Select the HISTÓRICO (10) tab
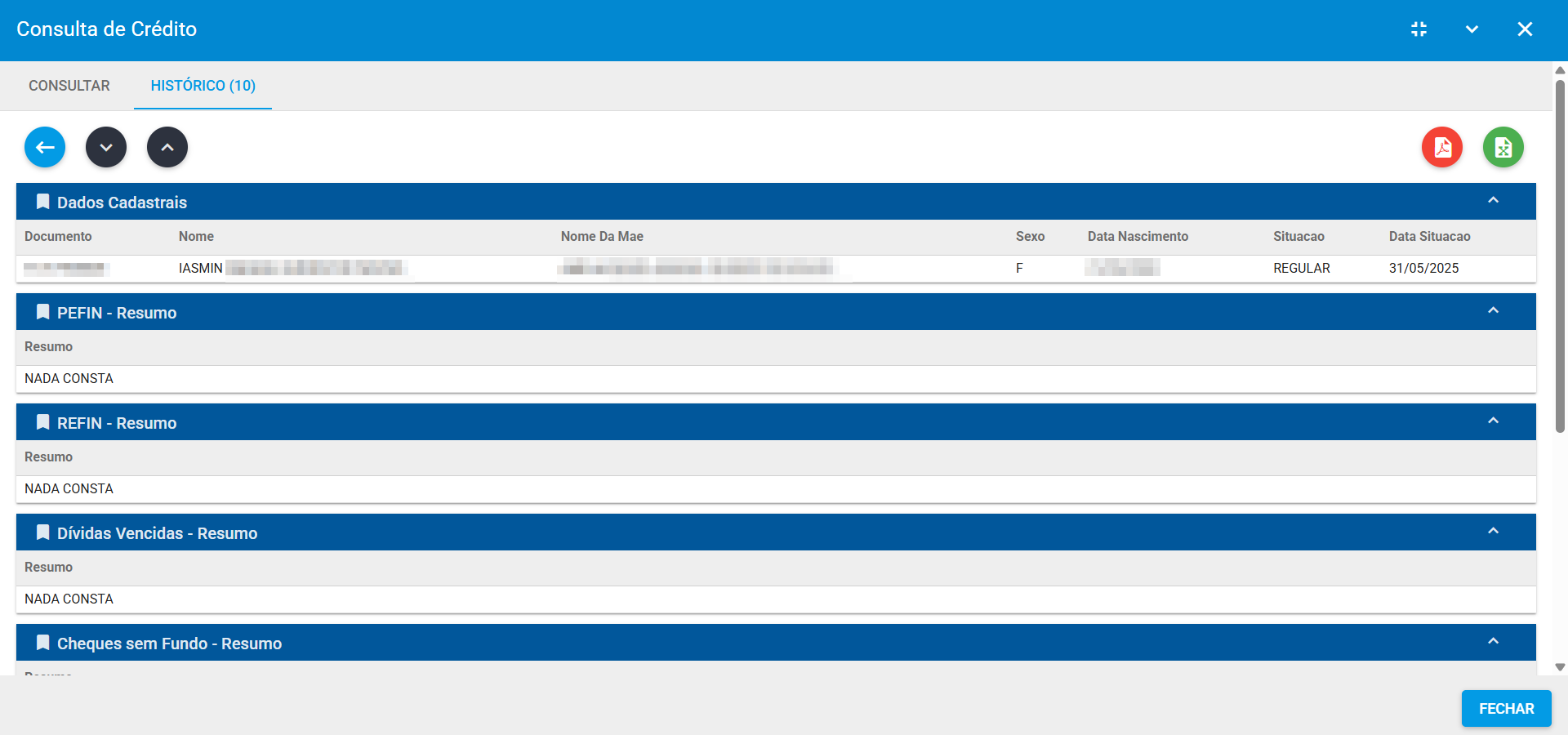This screenshot has height=735, width=1568. [x=203, y=86]
